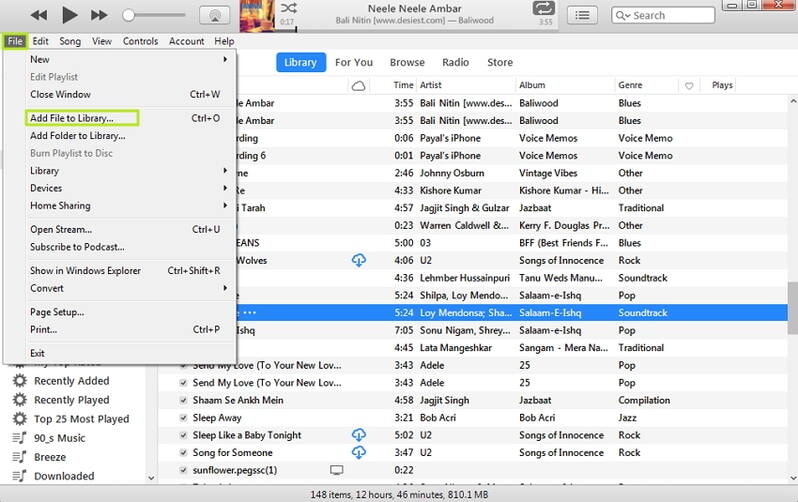Sort by the Artist column header

point(431,85)
